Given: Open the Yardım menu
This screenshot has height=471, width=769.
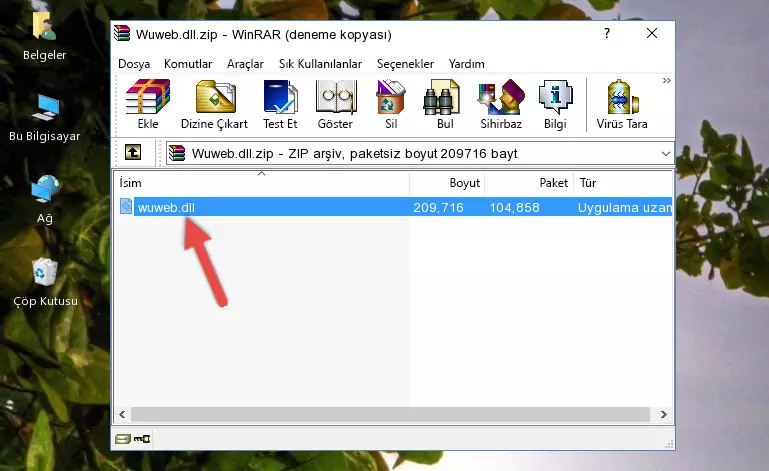Looking at the screenshot, I should coord(466,64).
